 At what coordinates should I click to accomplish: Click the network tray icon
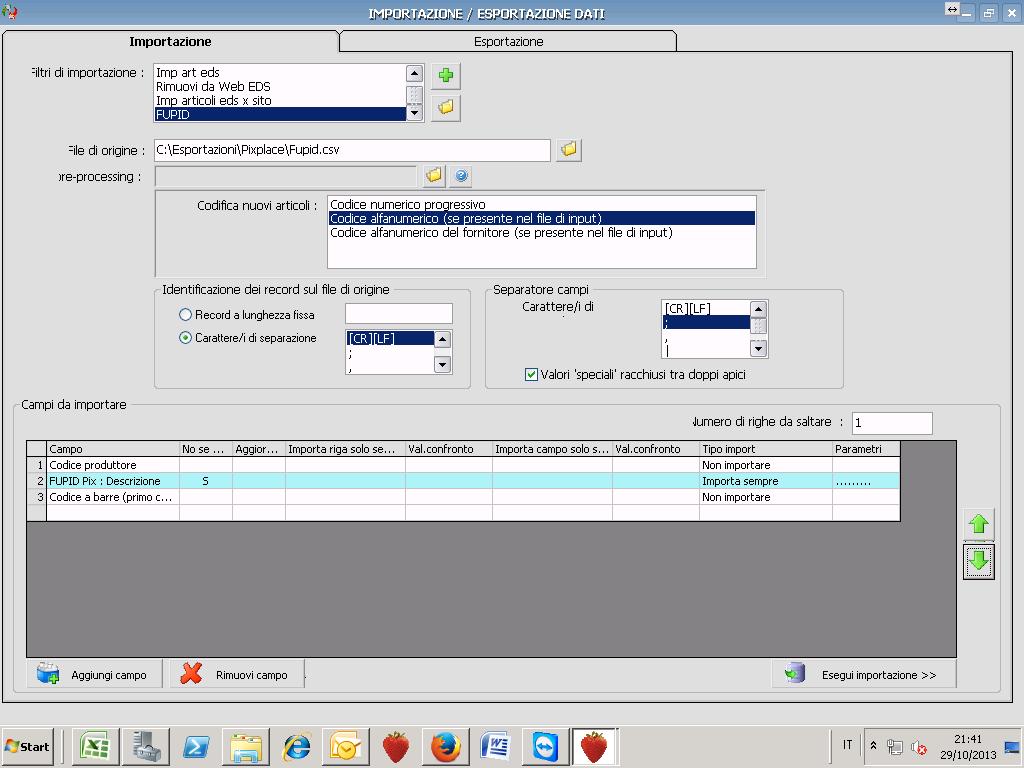[895, 746]
